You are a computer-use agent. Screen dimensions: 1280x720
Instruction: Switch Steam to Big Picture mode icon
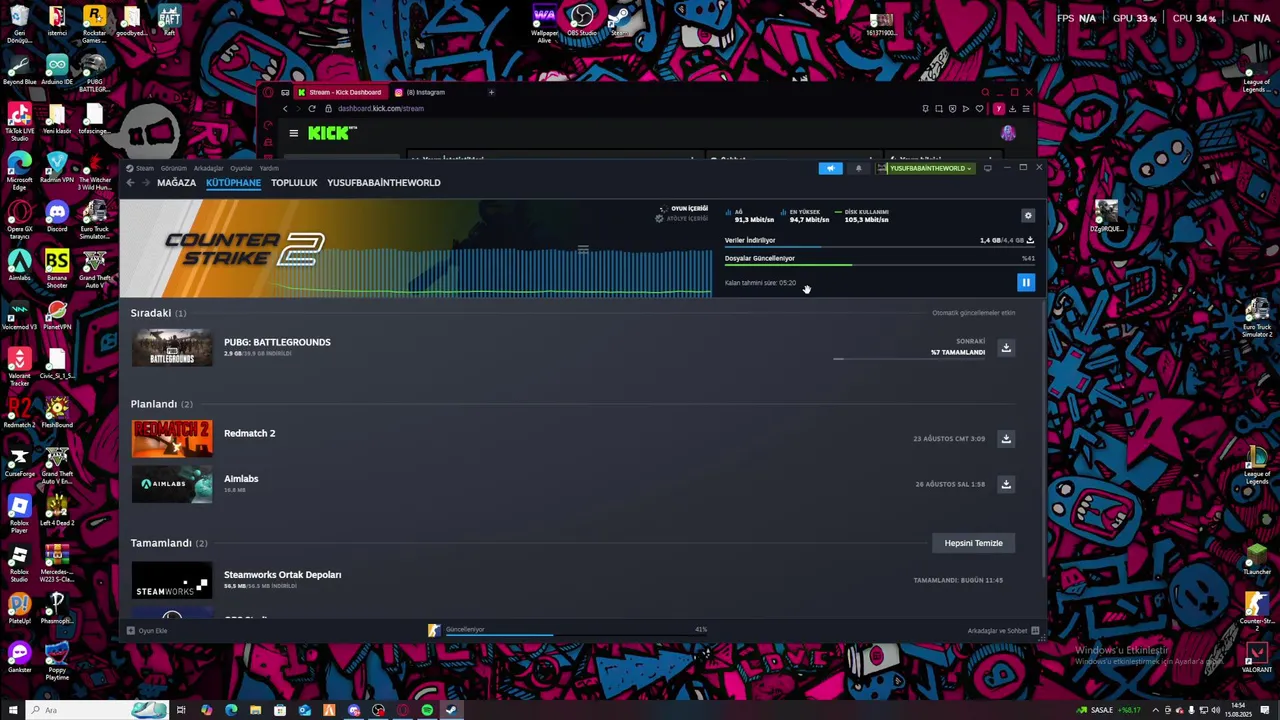coord(988,168)
